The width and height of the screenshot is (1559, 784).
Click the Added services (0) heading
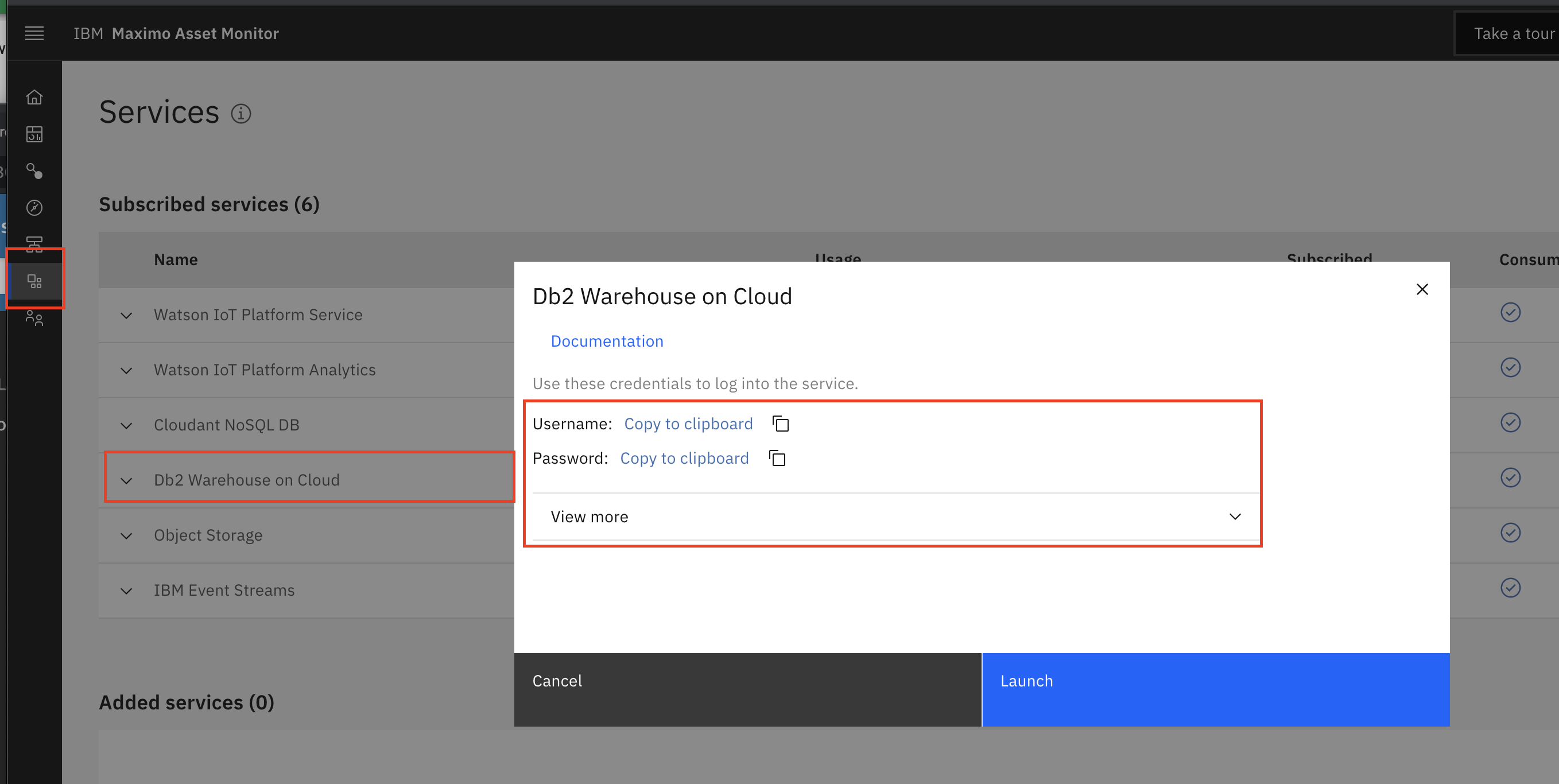(187, 703)
